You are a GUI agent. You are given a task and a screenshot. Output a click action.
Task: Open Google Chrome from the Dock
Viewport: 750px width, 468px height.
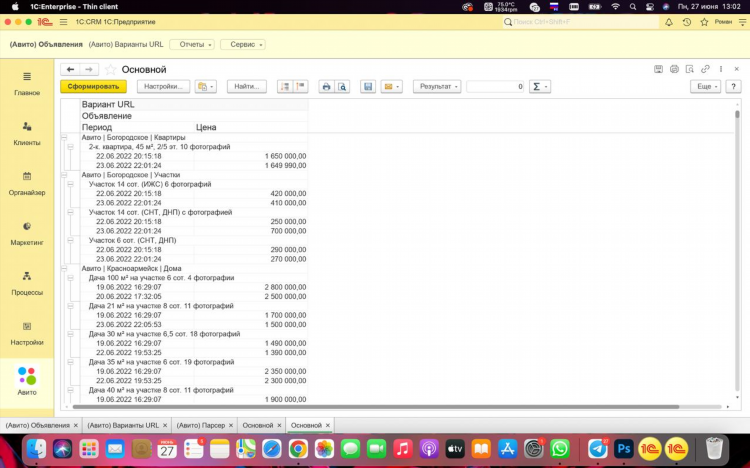coord(298,449)
